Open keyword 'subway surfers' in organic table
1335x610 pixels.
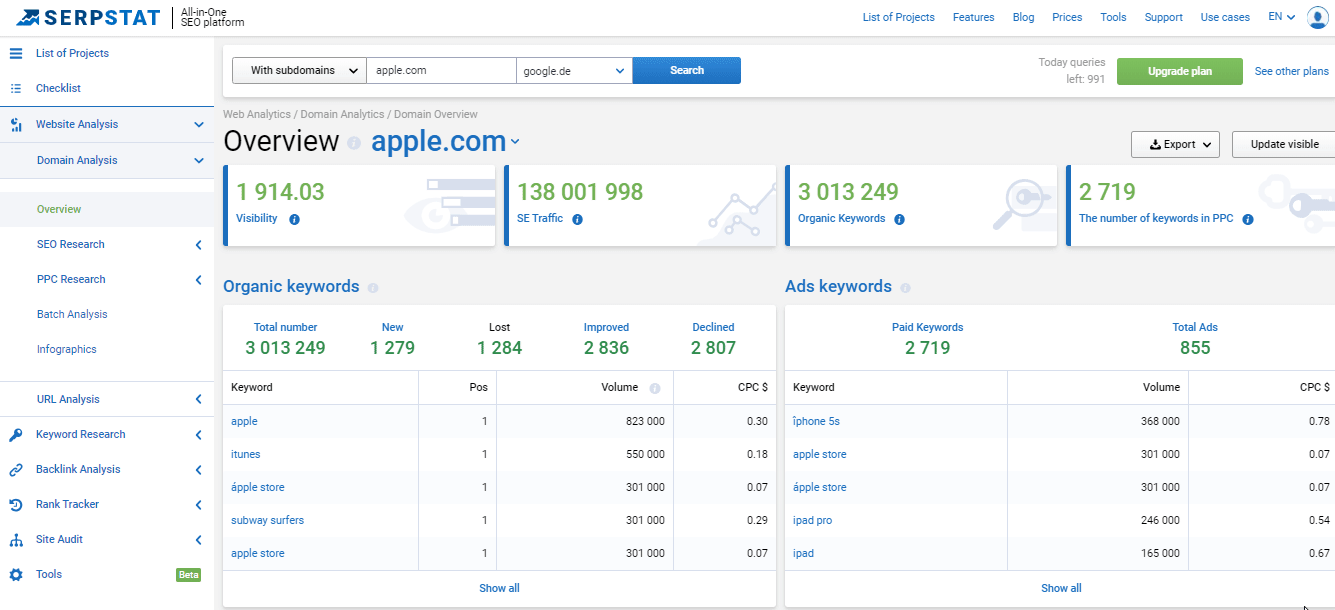click(x=267, y=520)
